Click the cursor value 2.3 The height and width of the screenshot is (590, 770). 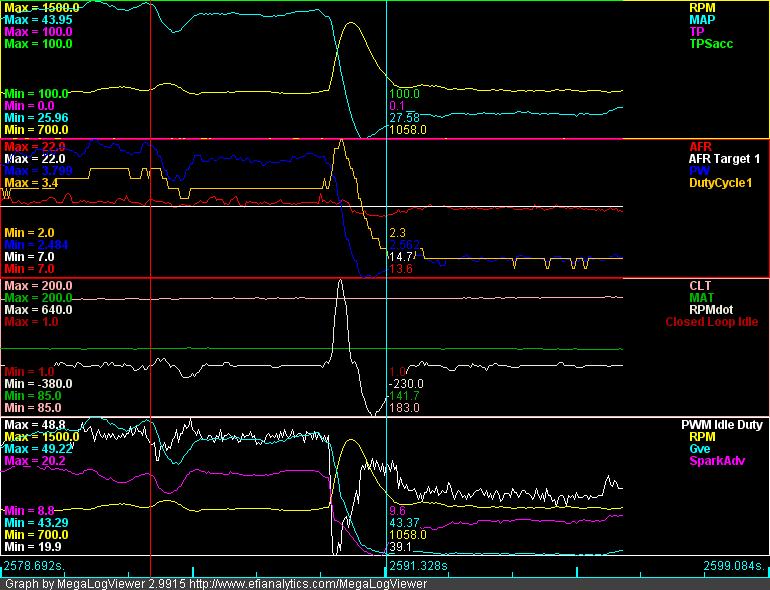397,232
